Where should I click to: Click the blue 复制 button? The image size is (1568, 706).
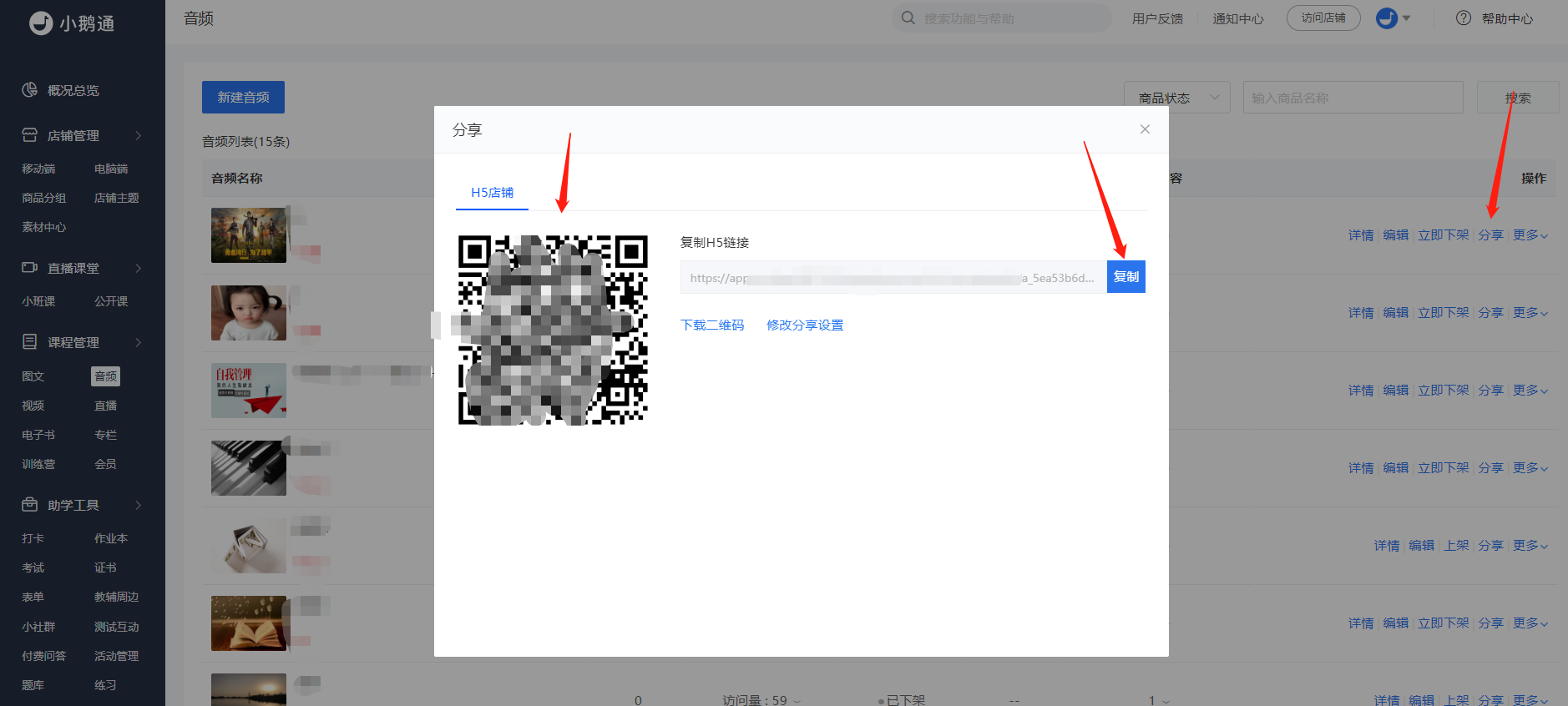[1126, 277]
